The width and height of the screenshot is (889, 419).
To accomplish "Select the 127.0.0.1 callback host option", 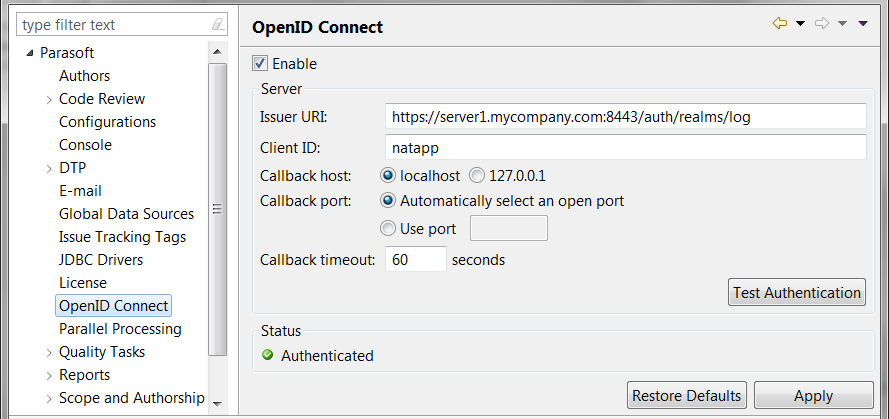I will point(477,176).
